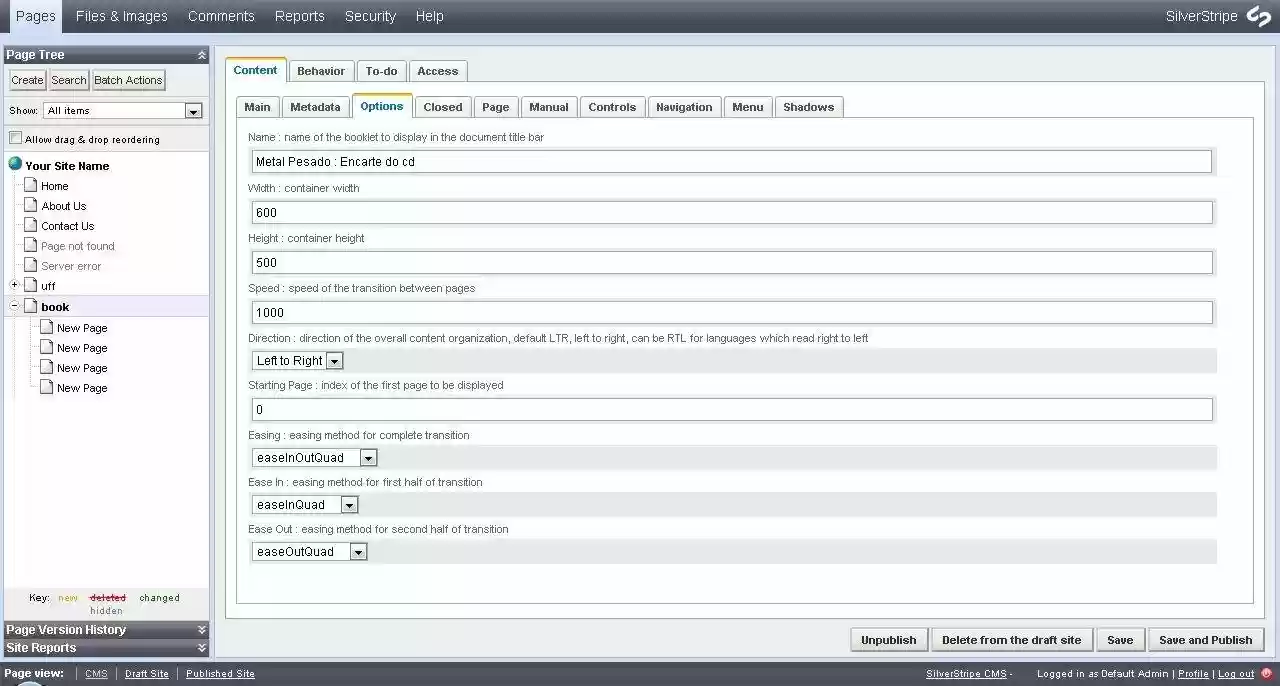Open the Direction Left to Right dropdown

(x=334, y=360)
